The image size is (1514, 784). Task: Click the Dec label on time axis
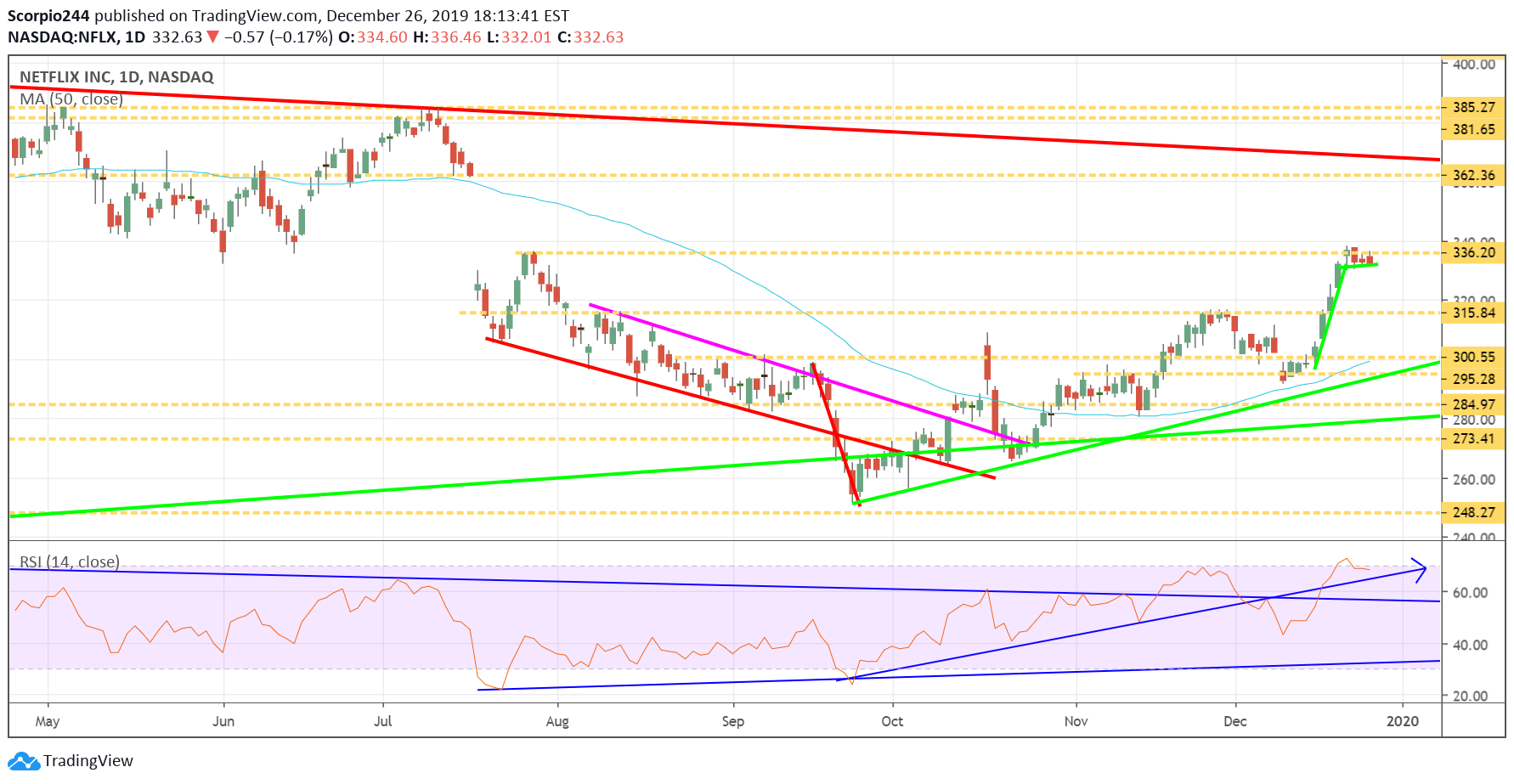[1235, 721]
